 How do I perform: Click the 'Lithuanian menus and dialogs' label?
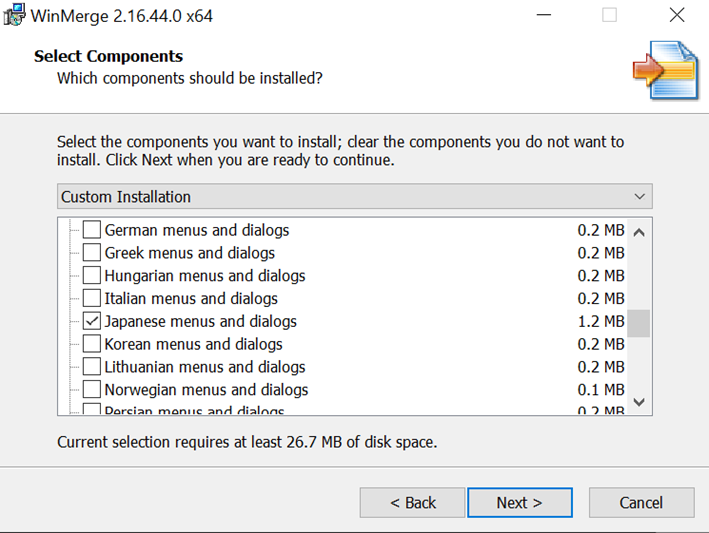tap(205, 367)
